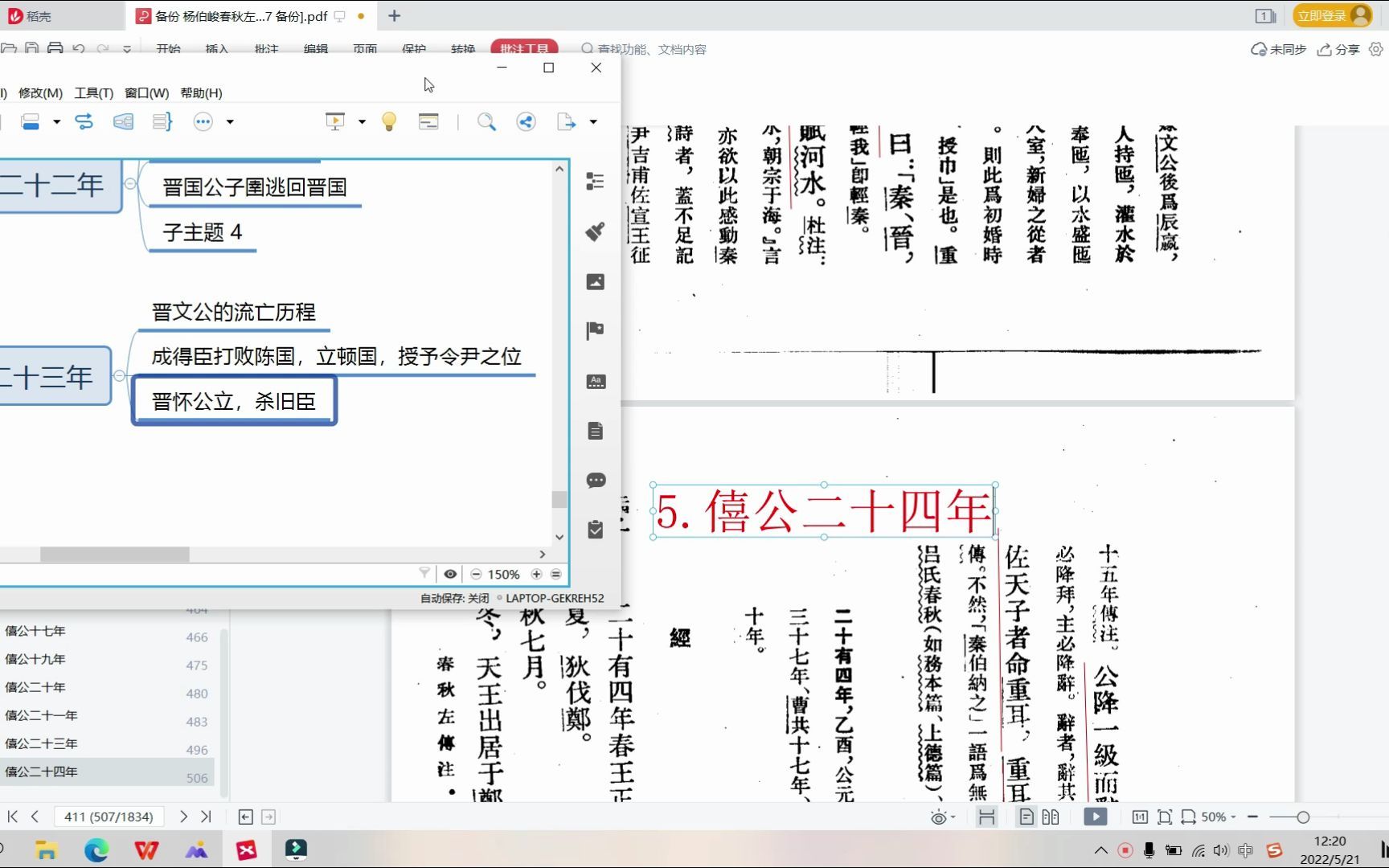The image size is (1389, 868).
Task: Click the fit page icon in PDF status bar
Action: coord(1165,817)
